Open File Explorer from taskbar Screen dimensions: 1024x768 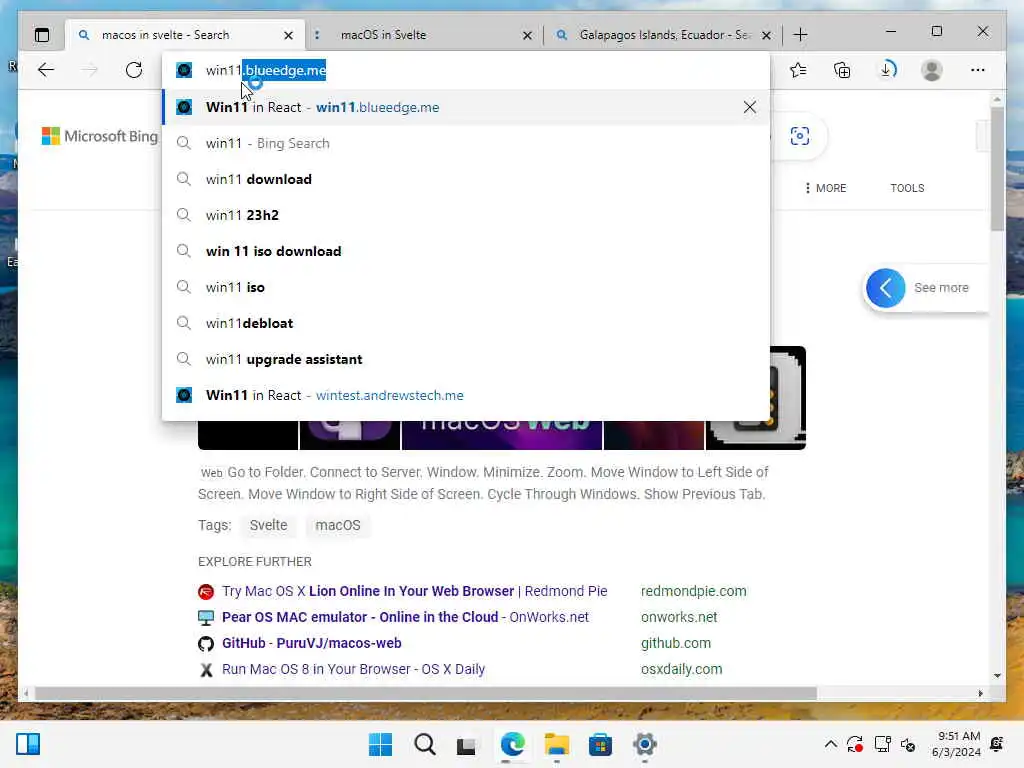556,744
